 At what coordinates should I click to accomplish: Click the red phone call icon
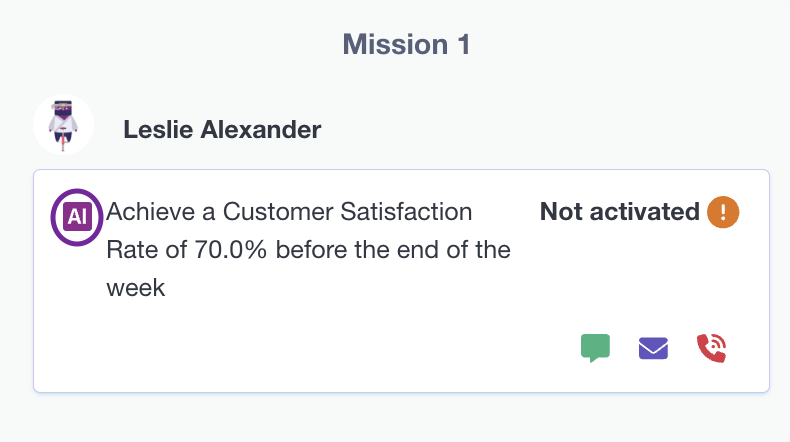[x=711, y=348]
